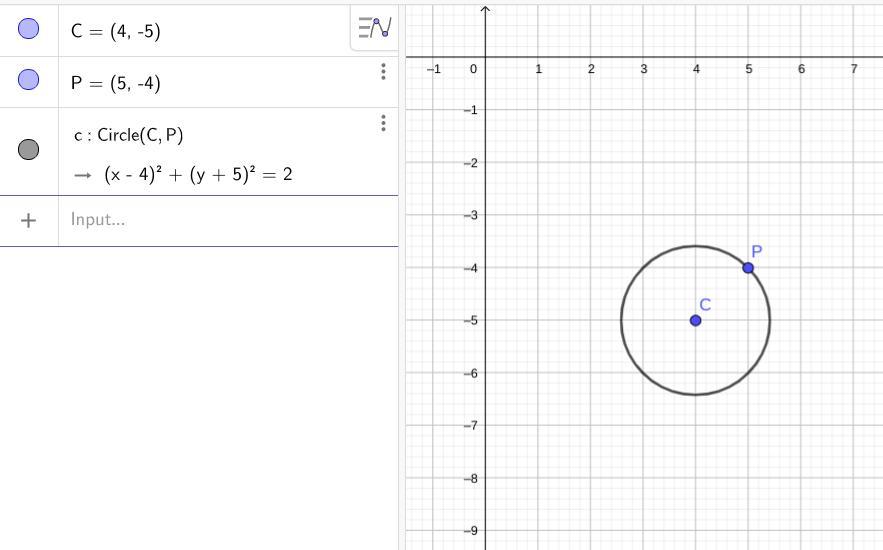The image size is (883, 550).
Task: Toggle visibility of point C
Action: (x=28, y=28)
